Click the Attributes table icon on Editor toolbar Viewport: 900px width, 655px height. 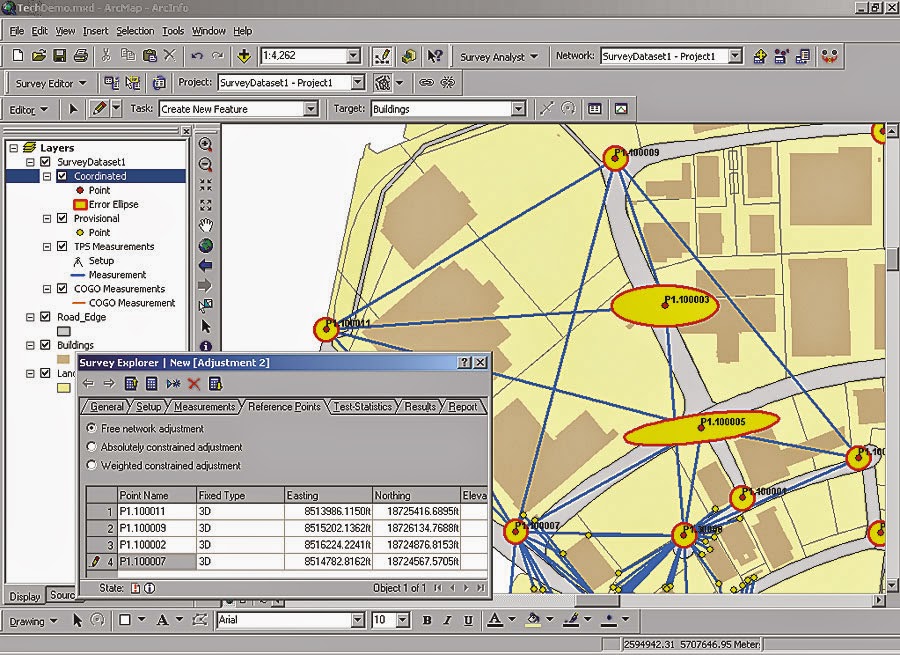[595, 108]
